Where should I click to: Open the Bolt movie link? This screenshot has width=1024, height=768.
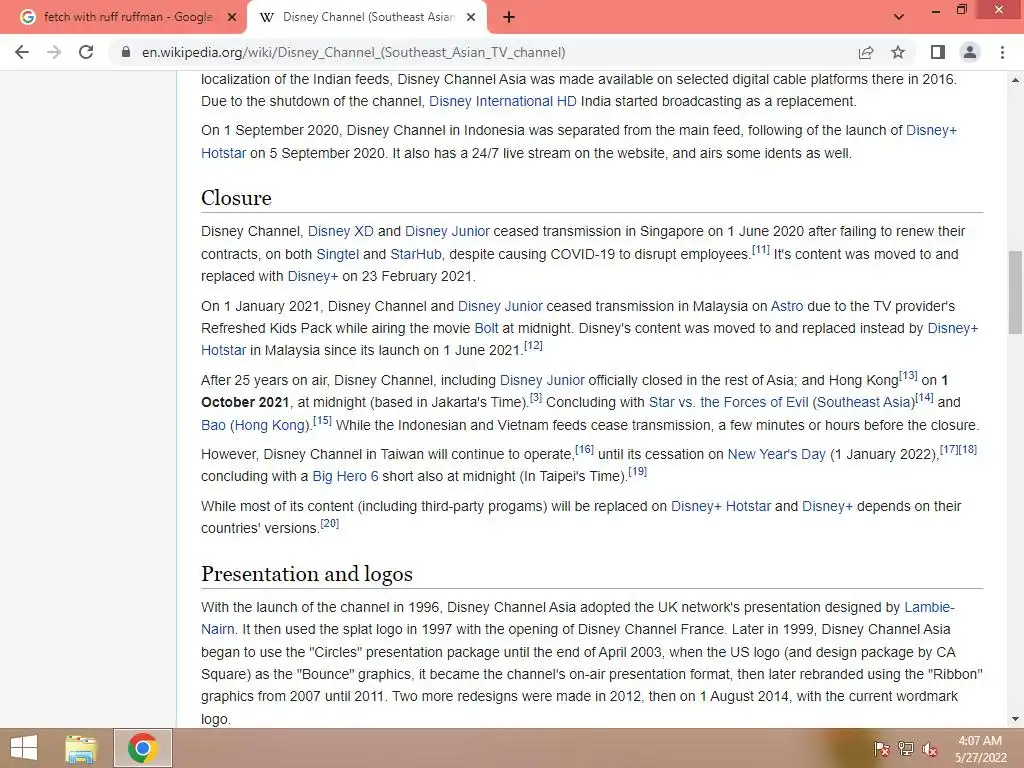486,328
